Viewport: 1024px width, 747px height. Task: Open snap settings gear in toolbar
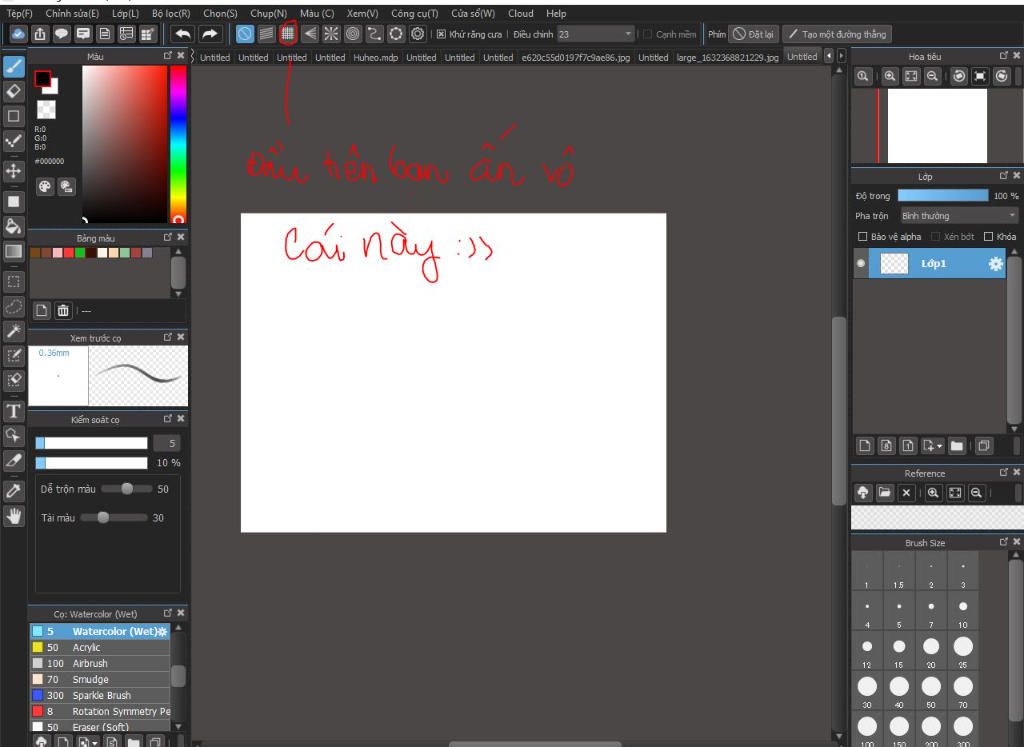point(418,34)
